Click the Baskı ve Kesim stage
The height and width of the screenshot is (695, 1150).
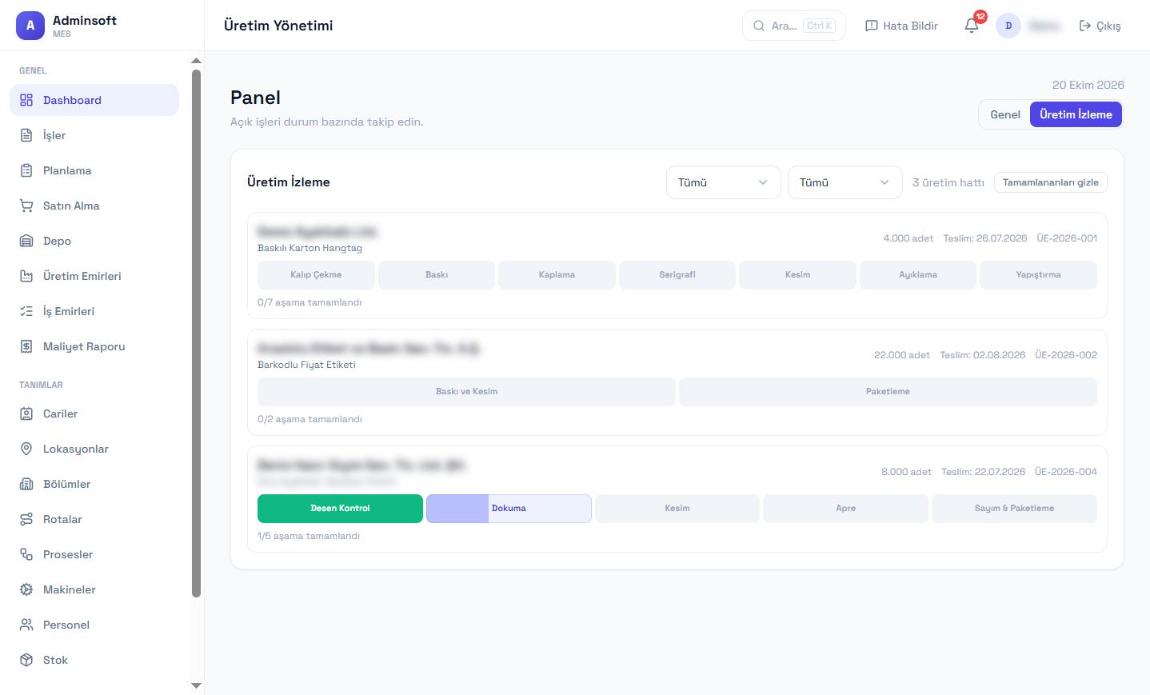[x=466, y=391]
